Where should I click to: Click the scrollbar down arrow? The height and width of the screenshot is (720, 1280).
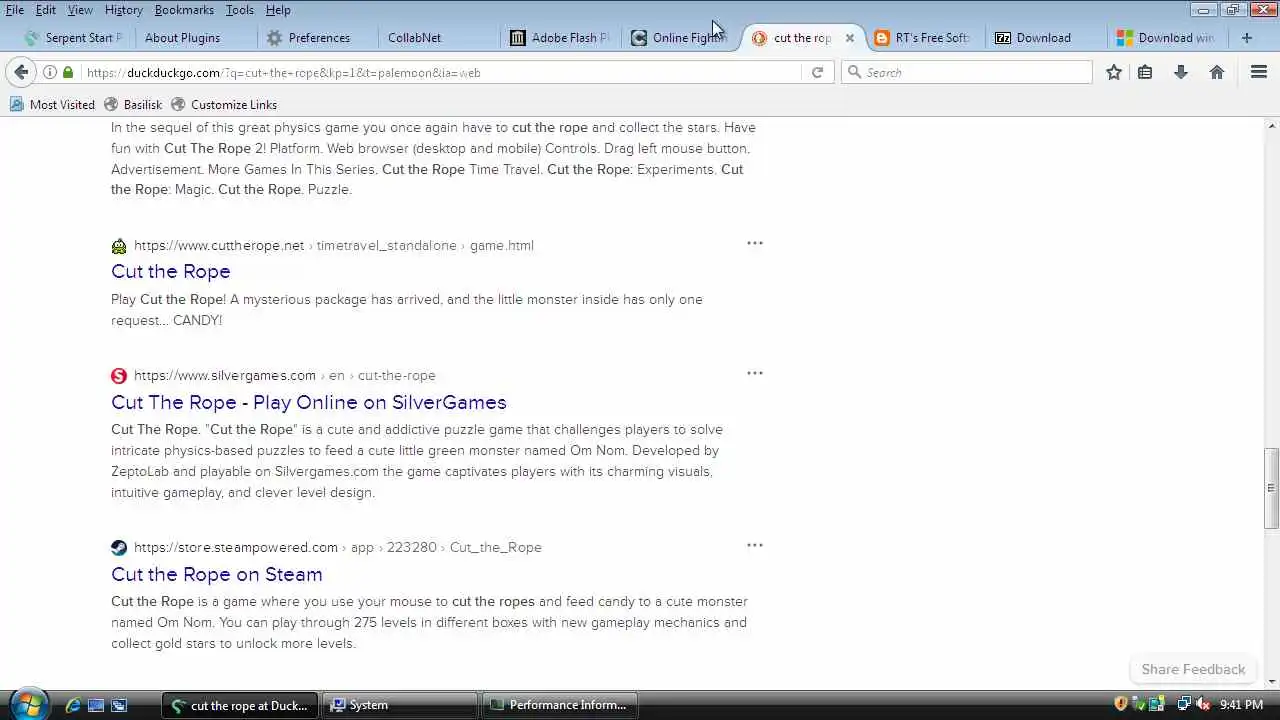click(1272, 681)
